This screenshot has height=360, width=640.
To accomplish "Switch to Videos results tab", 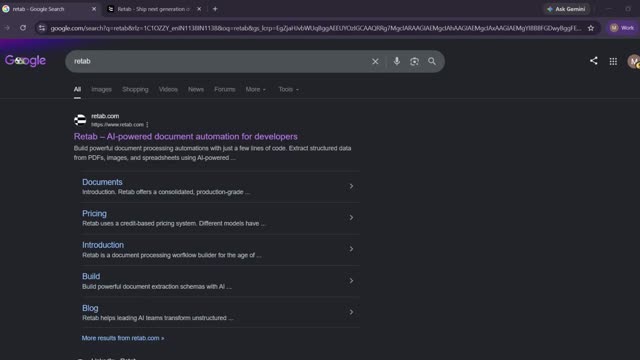I will (x=168, y=89).
